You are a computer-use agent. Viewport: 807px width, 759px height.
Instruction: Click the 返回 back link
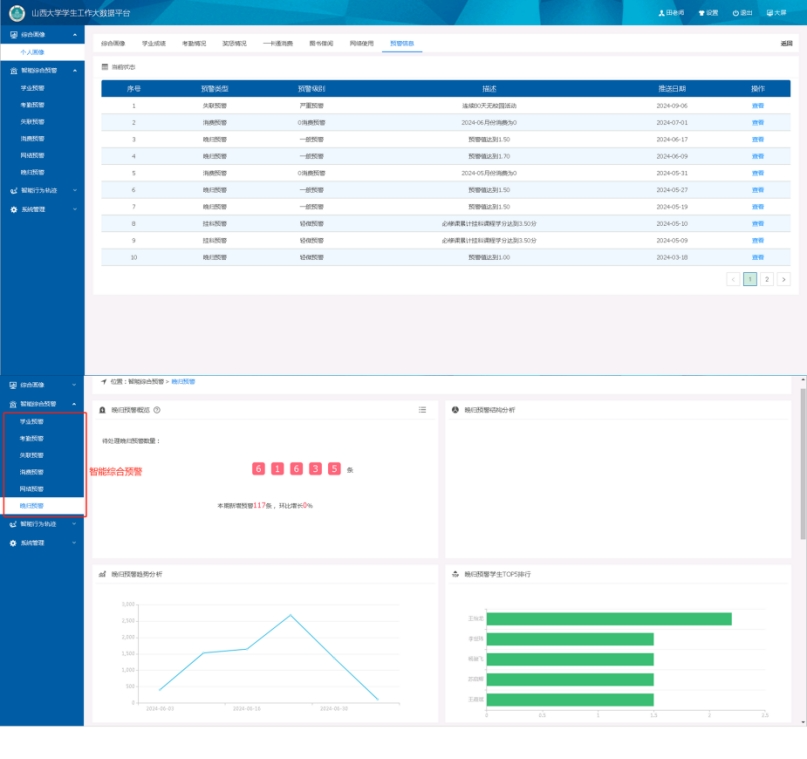[x=785, y=44]
